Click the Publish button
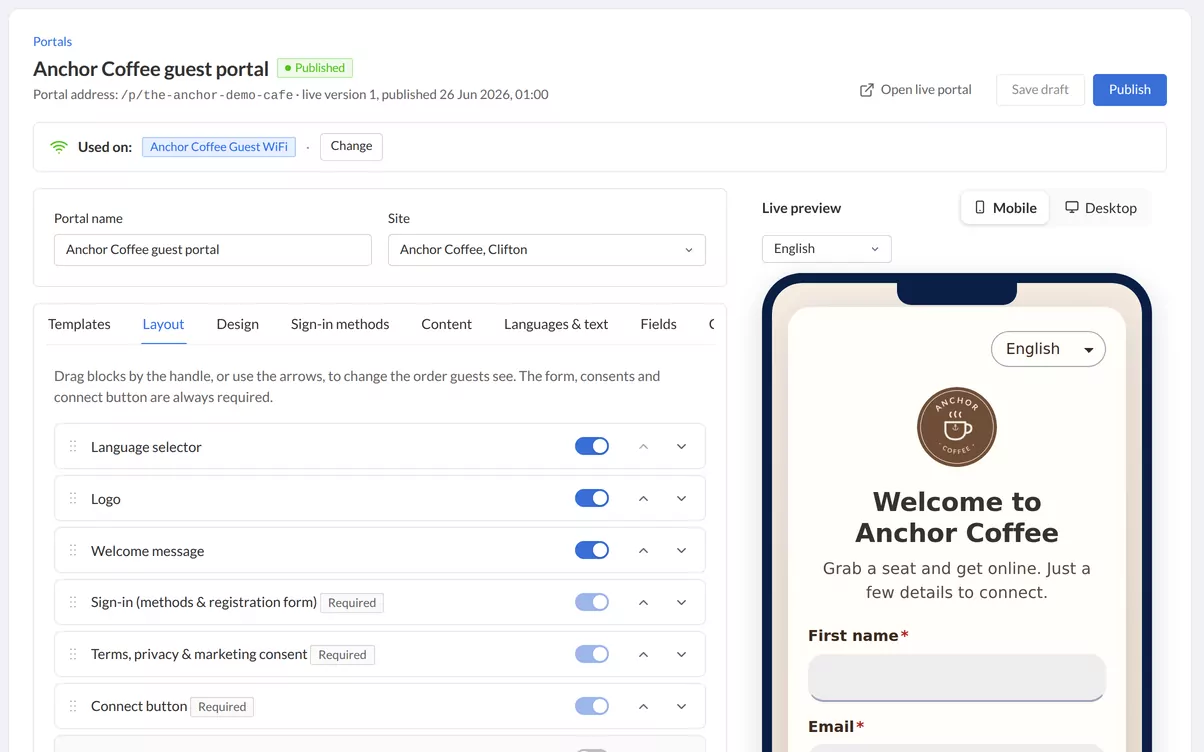 coord(1129,90)
